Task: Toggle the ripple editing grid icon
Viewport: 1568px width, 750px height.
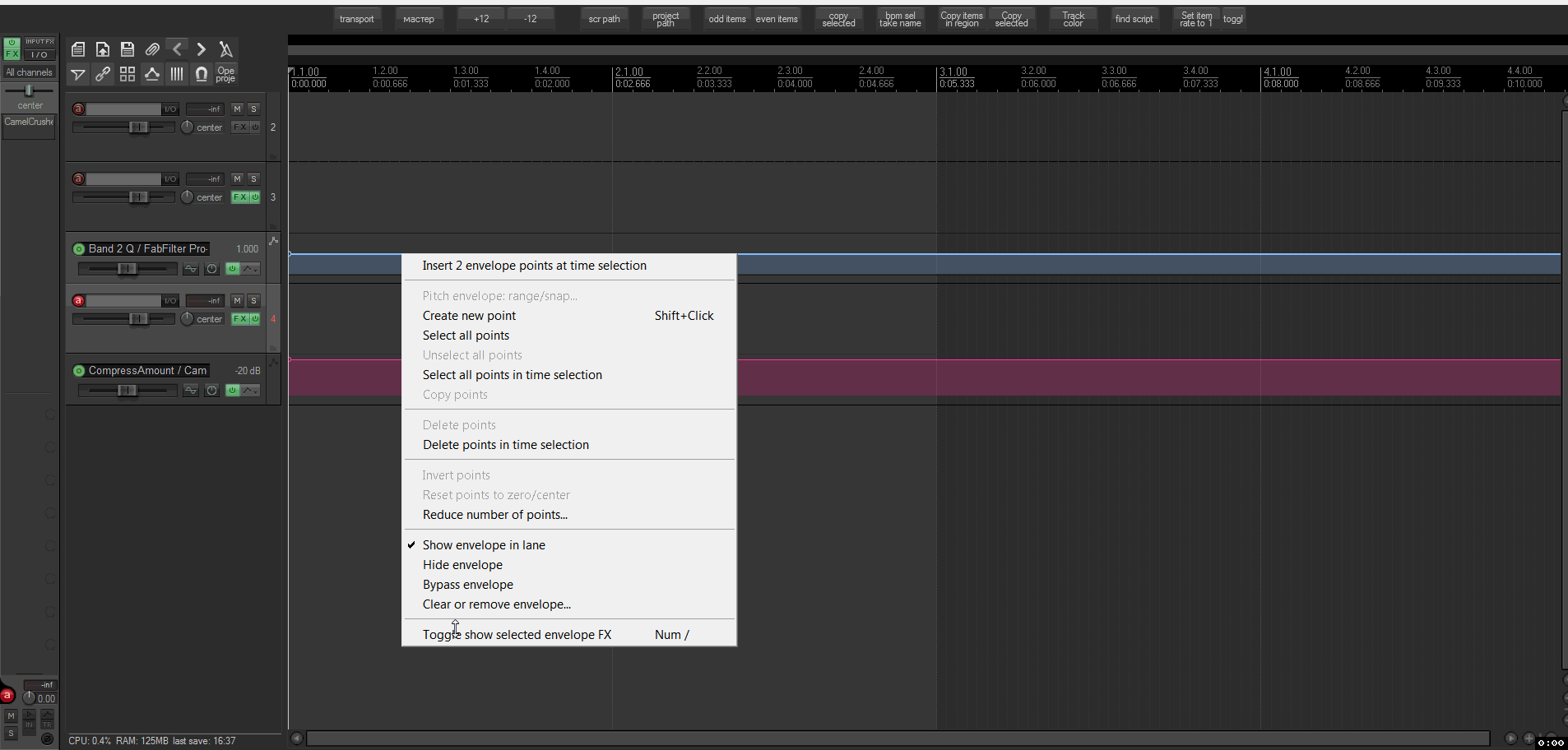Action: [x=128, y=74]
